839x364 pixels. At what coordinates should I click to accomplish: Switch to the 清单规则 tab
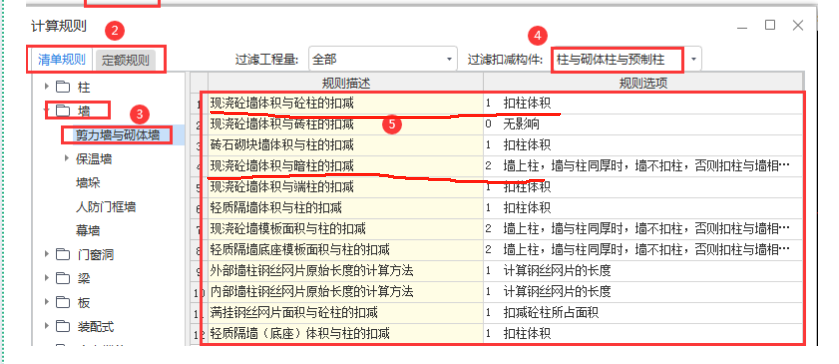(x=62, y=59)
